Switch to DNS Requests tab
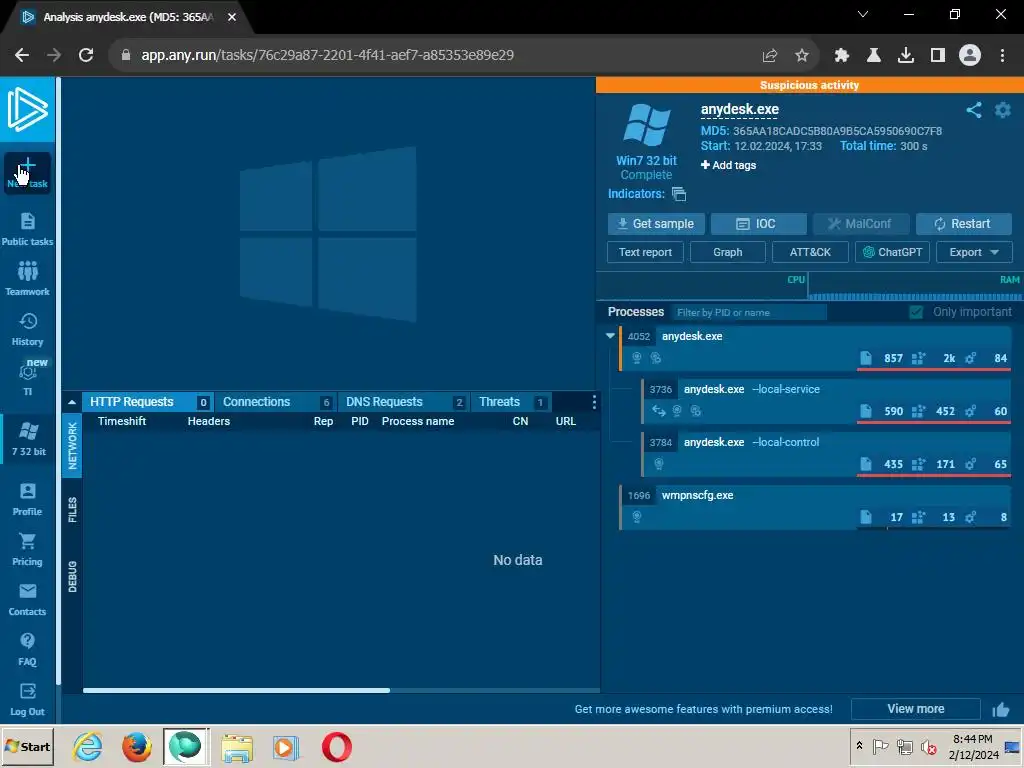 click(x=405, y=402)
